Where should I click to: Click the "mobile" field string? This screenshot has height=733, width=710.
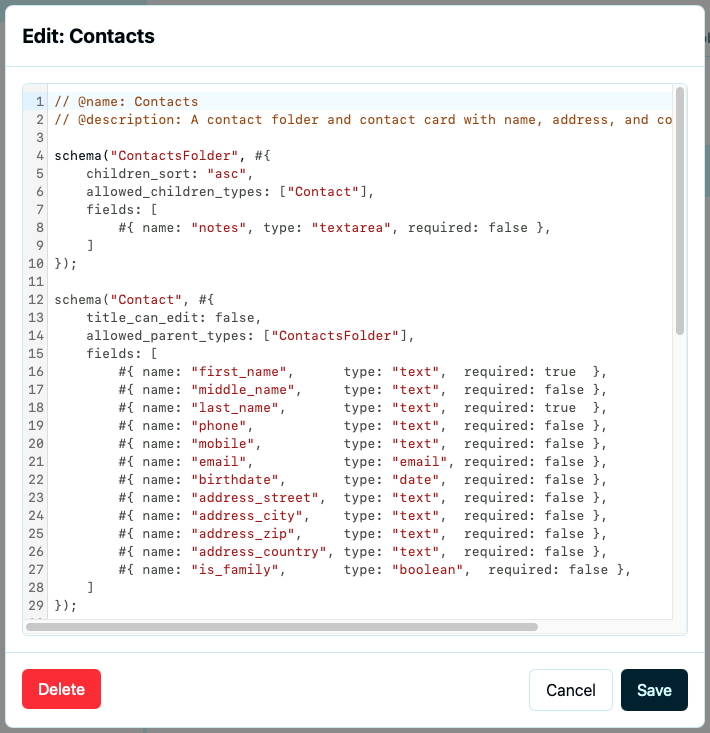tap(223, 444)
